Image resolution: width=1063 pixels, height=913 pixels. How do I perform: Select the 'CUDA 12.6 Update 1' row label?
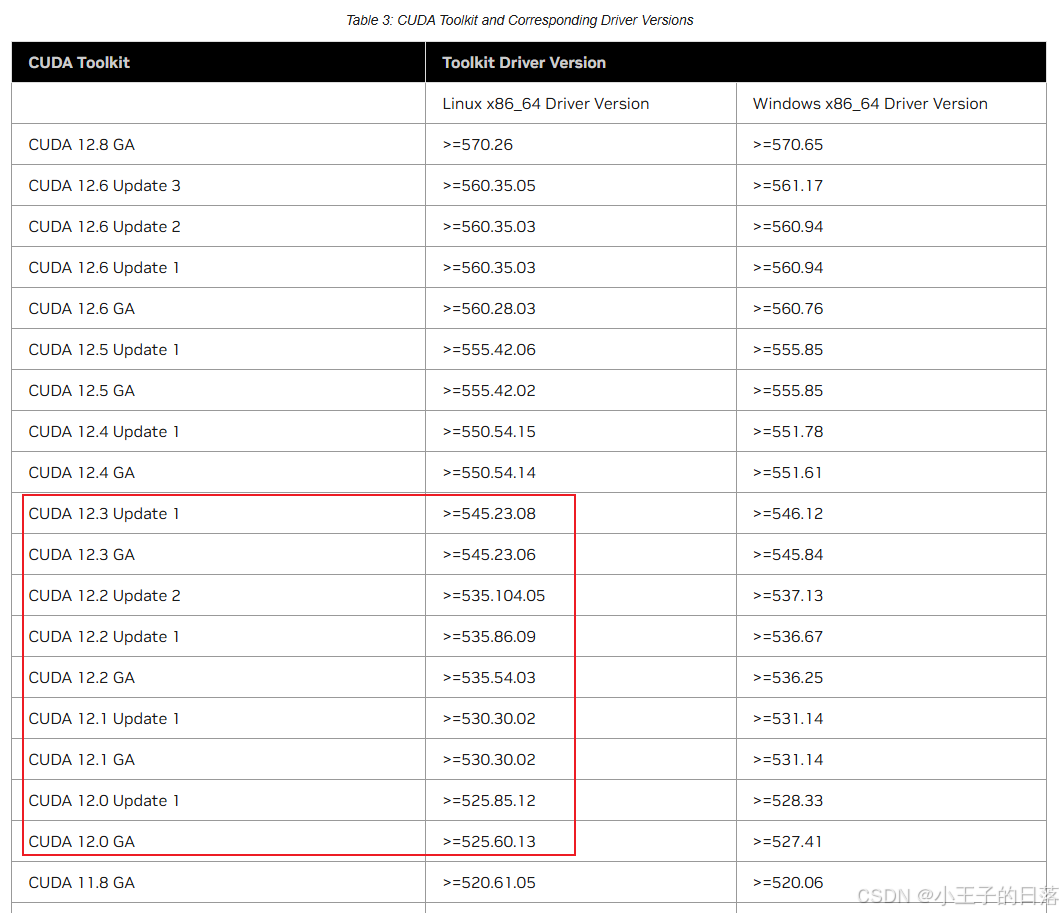[x=104, y=268]
